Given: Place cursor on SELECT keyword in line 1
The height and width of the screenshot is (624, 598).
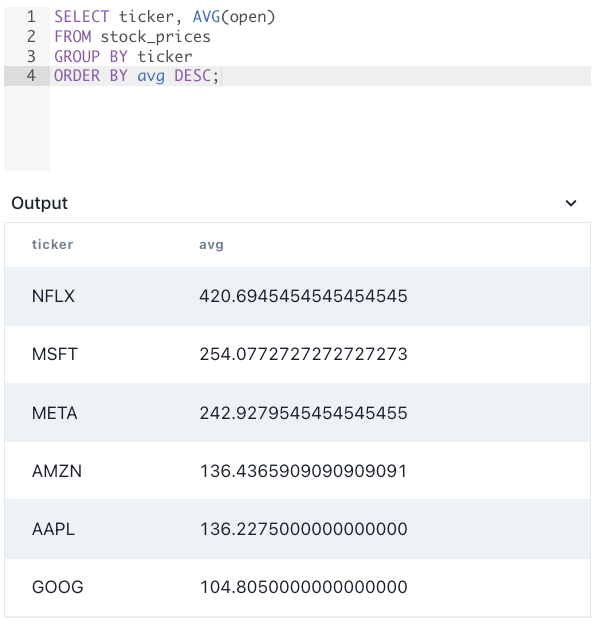Looking at the screenshot, I should (82, 17).
